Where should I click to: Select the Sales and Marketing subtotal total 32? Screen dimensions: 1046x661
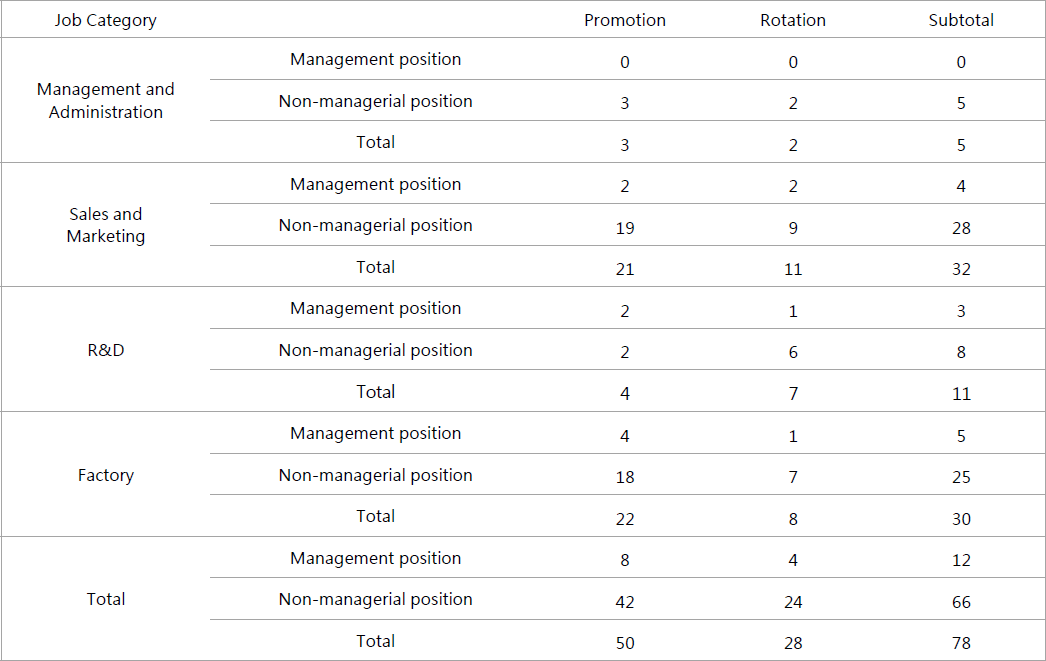tap(961, 269)
